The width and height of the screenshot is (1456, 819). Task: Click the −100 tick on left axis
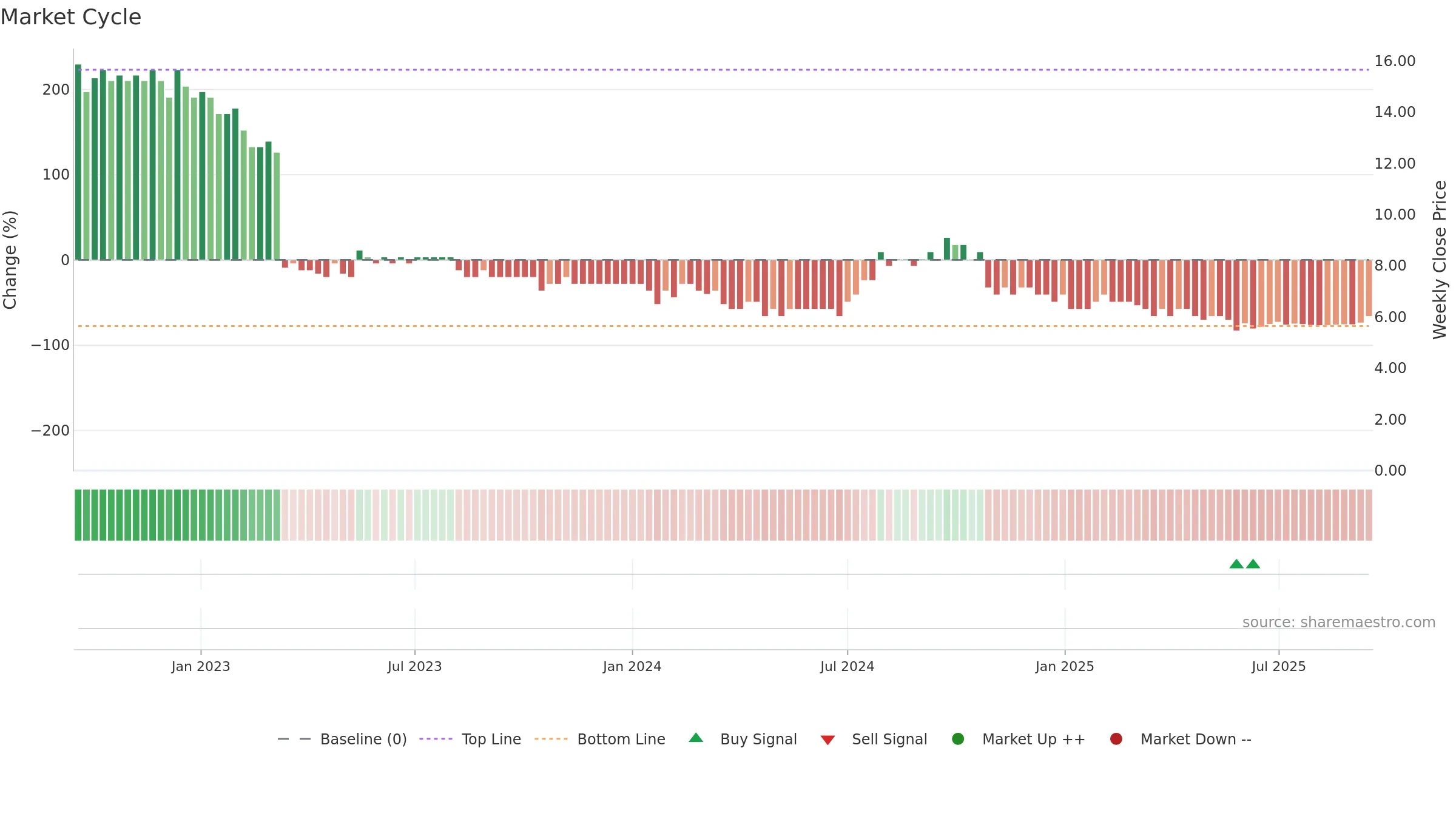(50, 345)
